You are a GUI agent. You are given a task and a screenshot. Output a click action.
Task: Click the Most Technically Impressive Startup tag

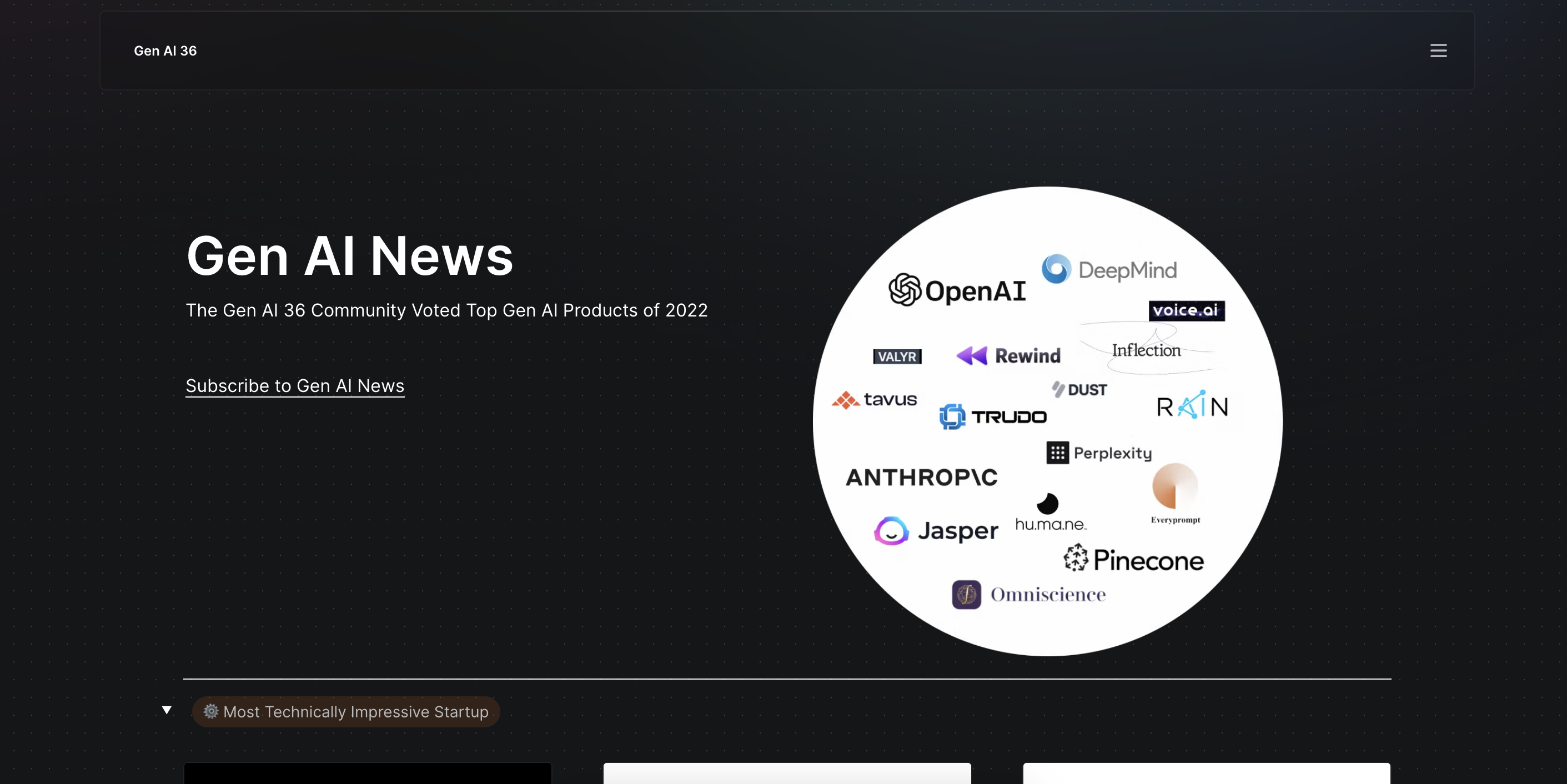346,712
